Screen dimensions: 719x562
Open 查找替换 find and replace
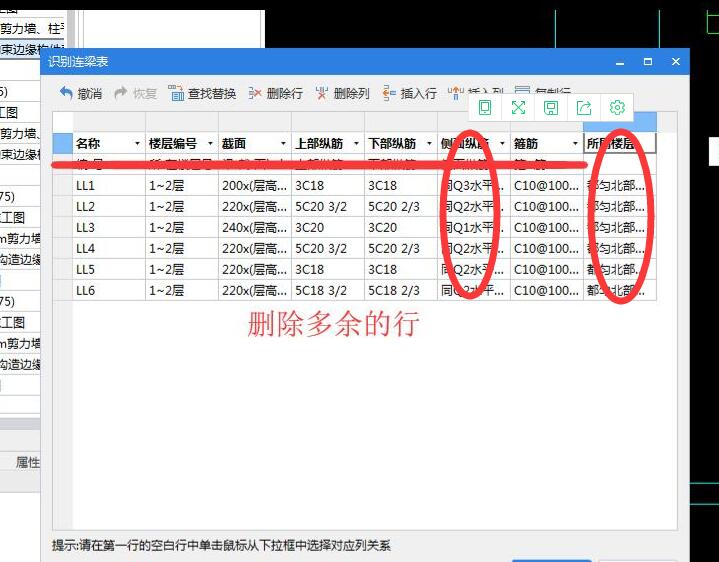202,93
